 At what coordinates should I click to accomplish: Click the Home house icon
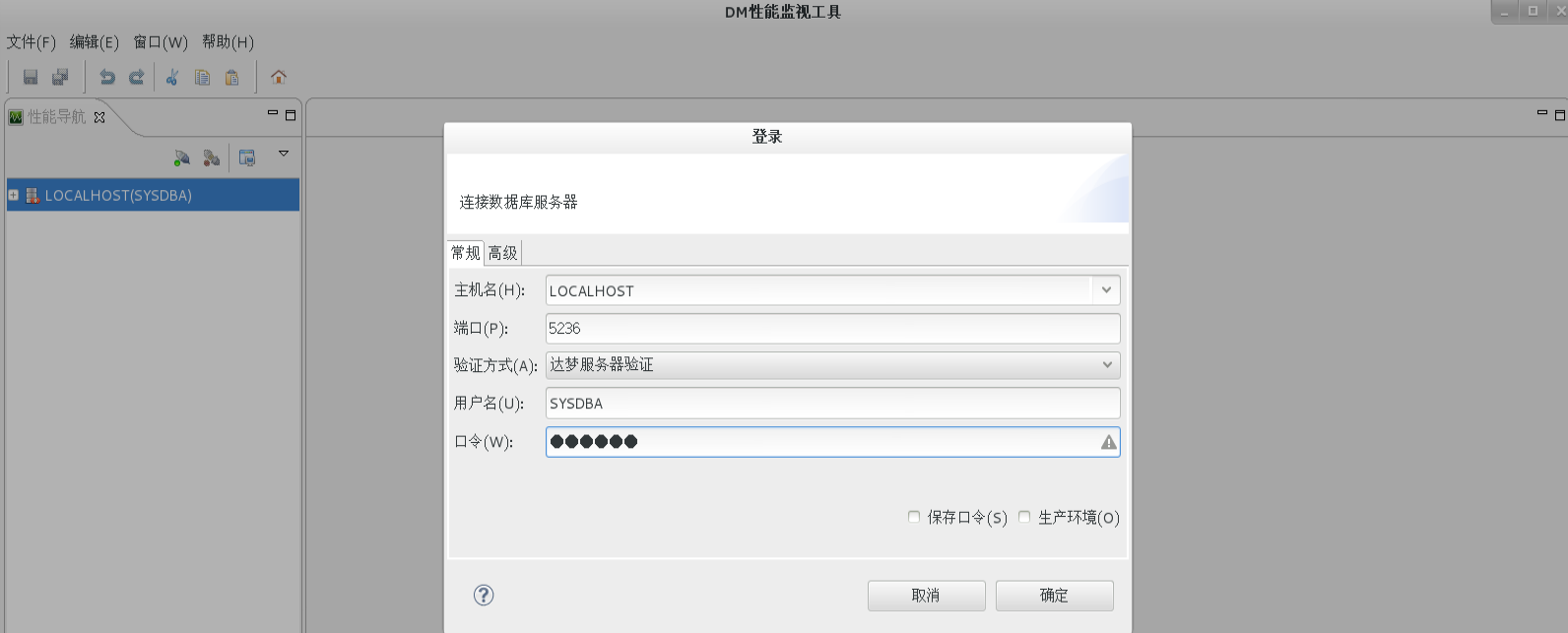pyautogui.click(x=279, y=77)
